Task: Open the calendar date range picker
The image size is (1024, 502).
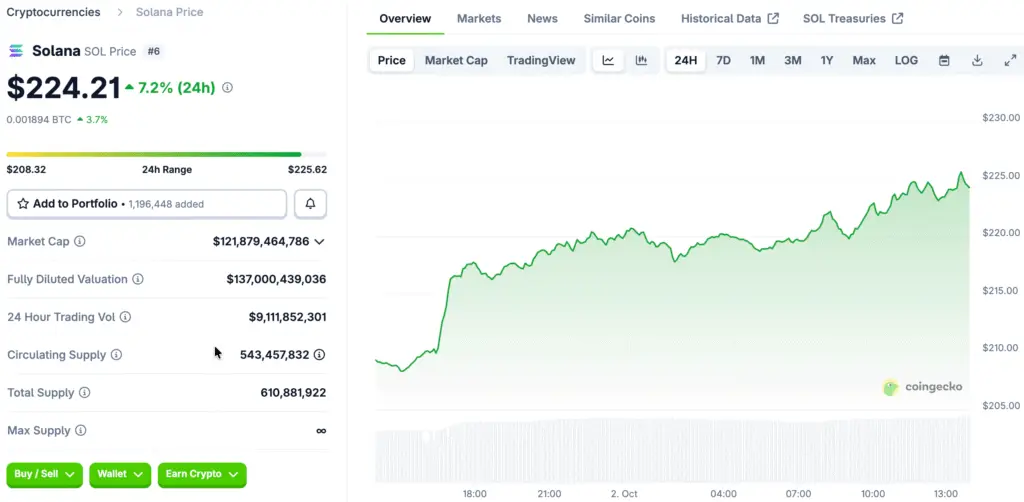Action: point(944,60)
